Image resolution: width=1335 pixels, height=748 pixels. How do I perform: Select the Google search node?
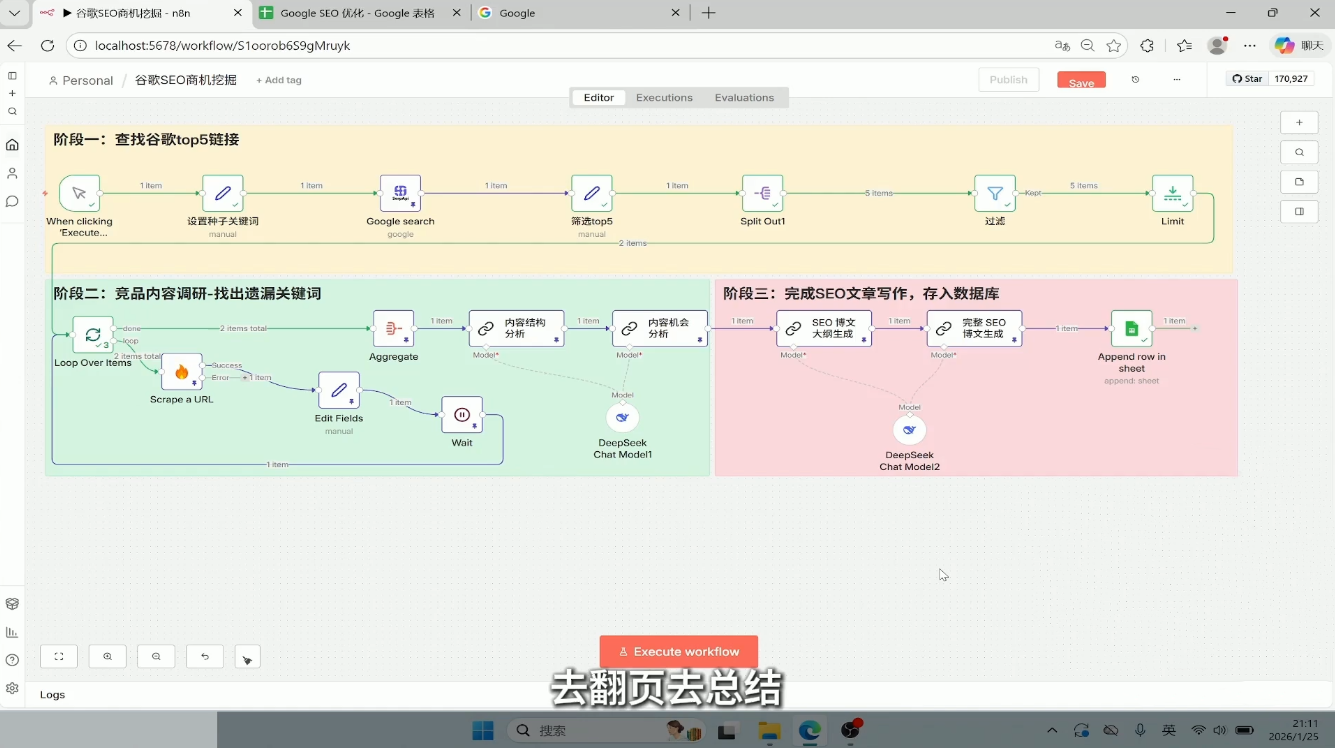(x=400, y=193)
